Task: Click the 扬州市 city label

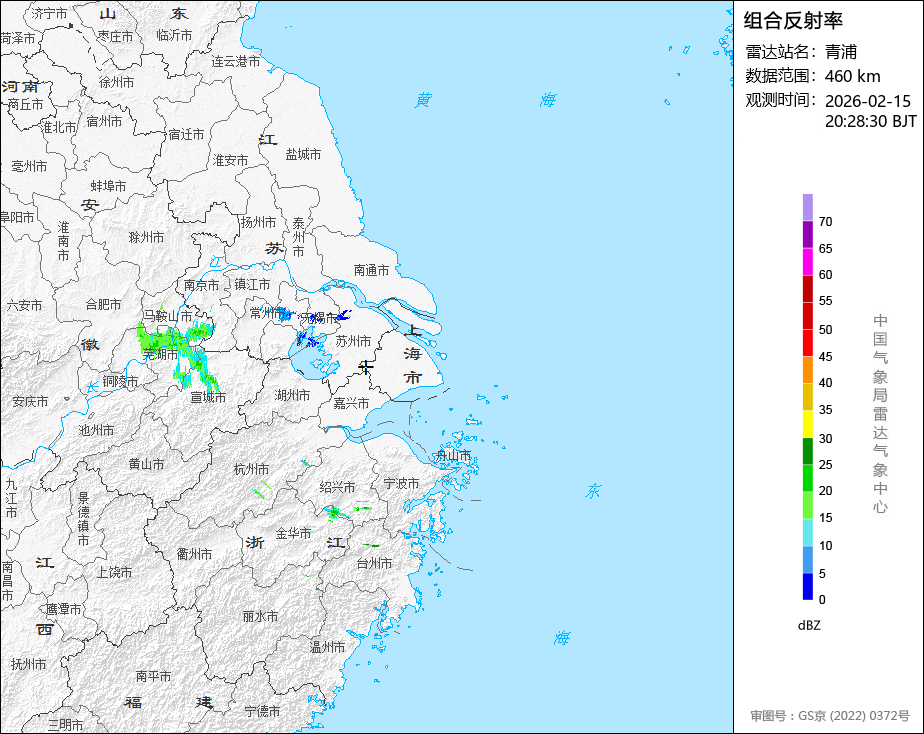Action: point(258,222)
